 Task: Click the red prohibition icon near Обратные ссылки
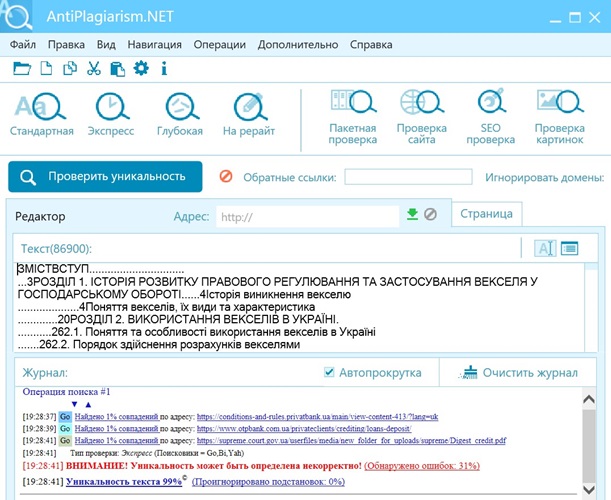click(x=226, y=176)
